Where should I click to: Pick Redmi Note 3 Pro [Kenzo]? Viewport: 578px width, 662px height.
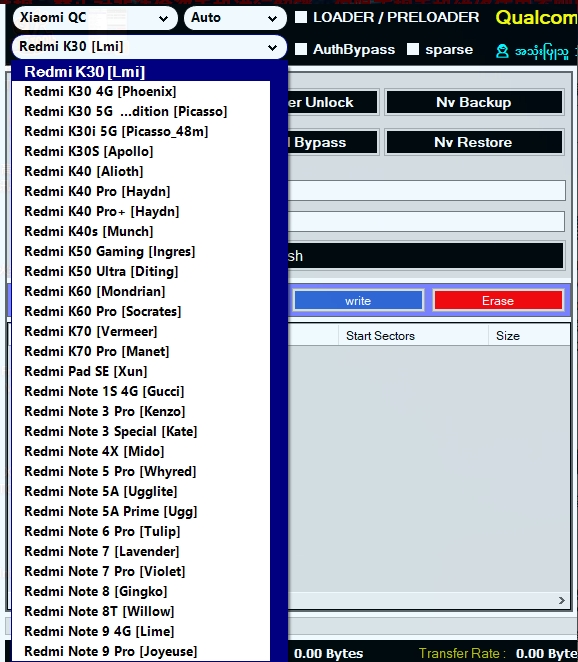coord(141,412)
